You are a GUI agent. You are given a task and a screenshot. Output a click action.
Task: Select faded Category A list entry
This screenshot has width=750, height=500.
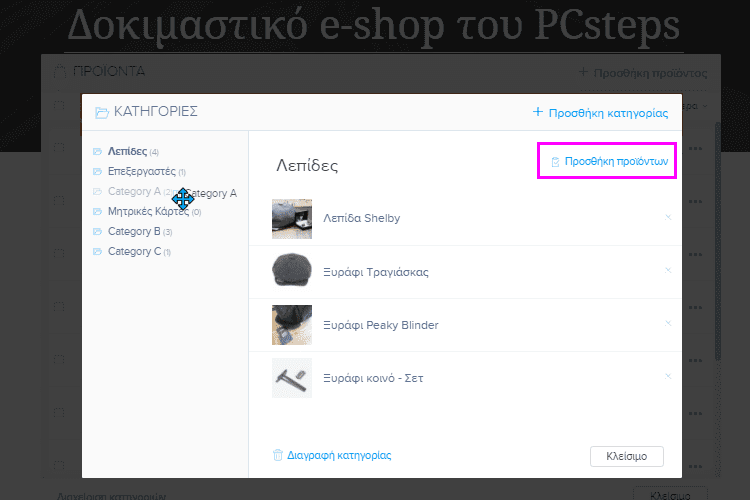(134, 191)
